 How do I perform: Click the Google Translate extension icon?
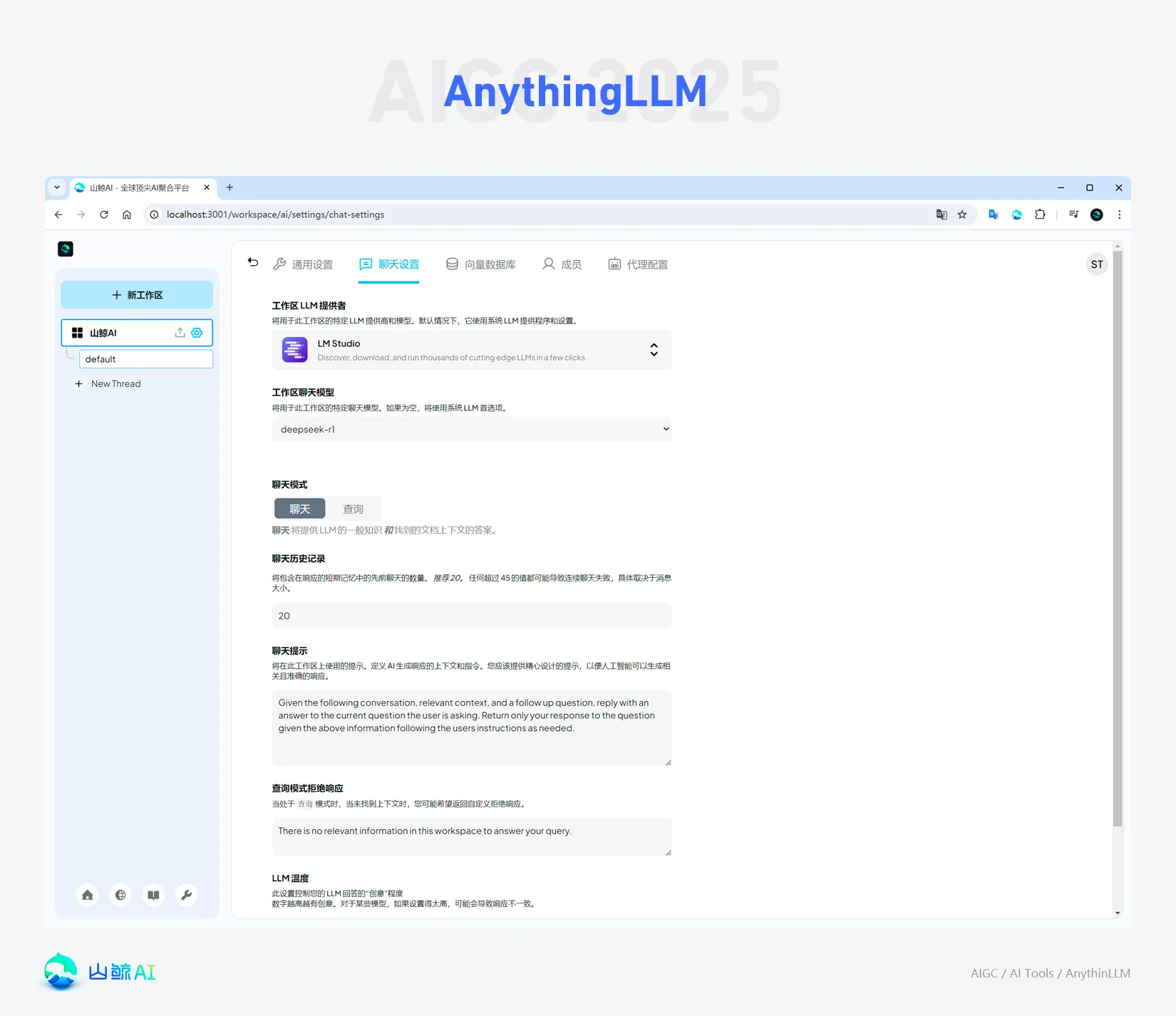(x=994, y=214)
